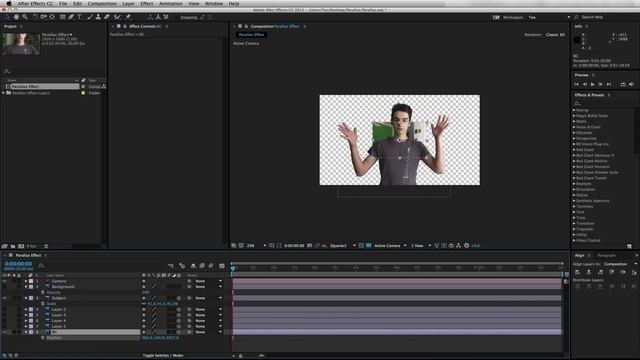Viewport: 640px width, 360px height.
Task: Expand the Camera layer properties
Action: [x=26, y=281]
